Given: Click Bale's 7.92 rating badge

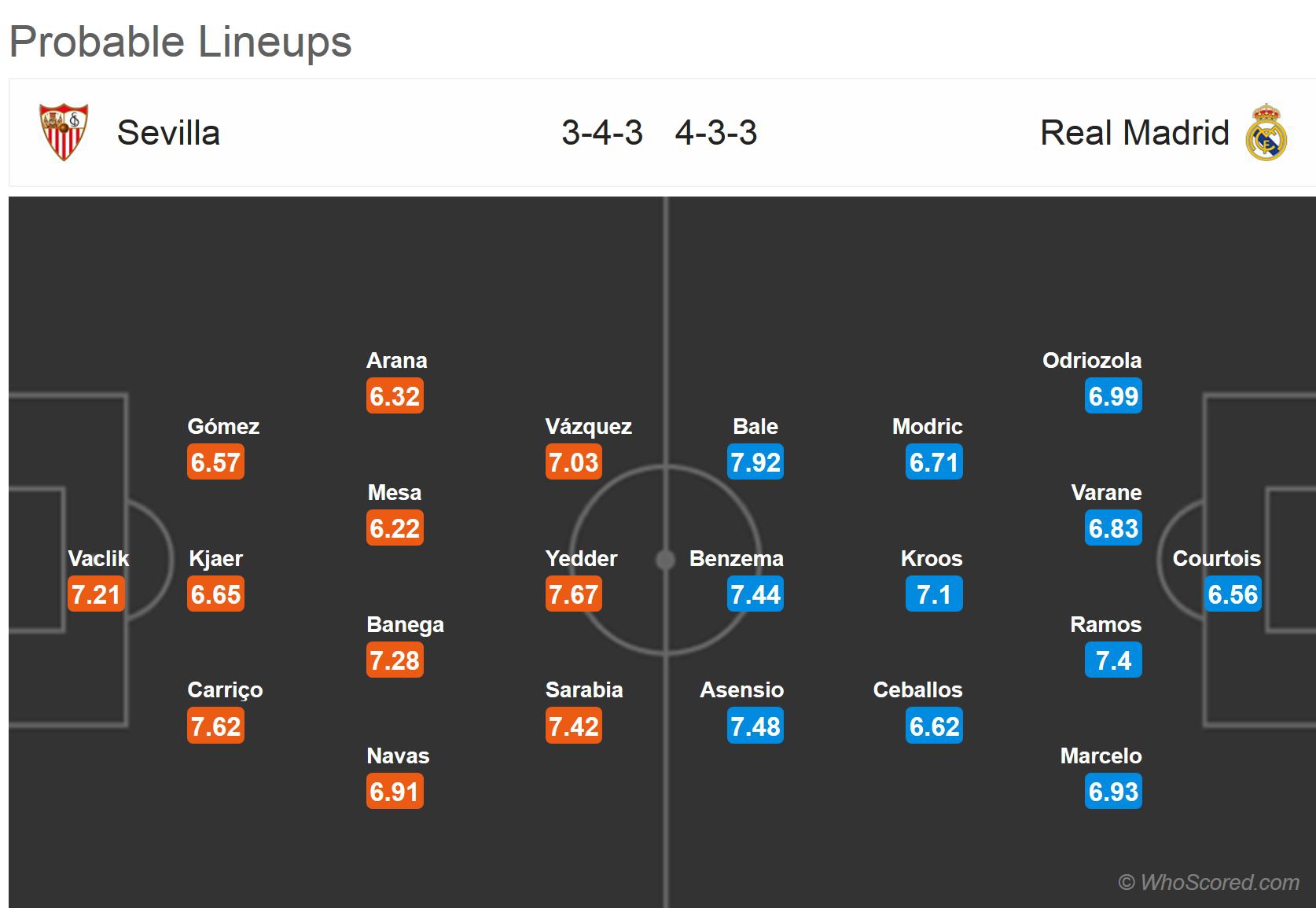Looking at the screenshot, I should (x=755, y=462).
